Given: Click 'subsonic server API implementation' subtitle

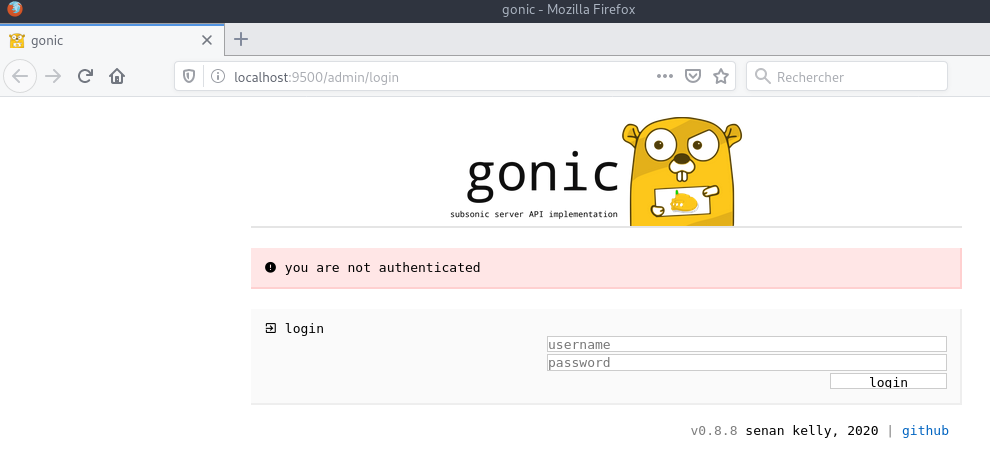Looking at the screenshot, I should 534,215.
